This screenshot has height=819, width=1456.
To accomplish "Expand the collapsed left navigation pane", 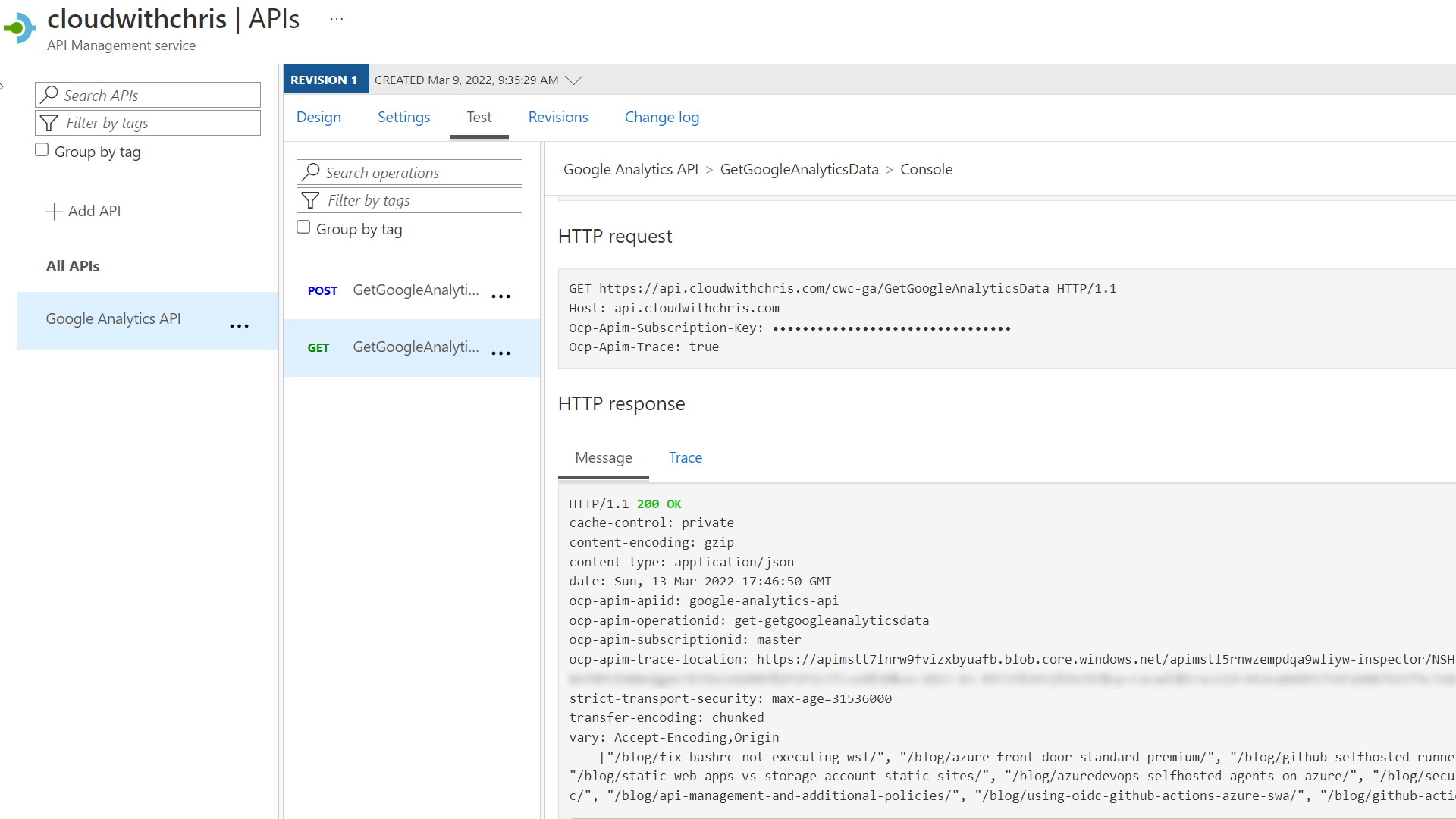I will 3,86.
